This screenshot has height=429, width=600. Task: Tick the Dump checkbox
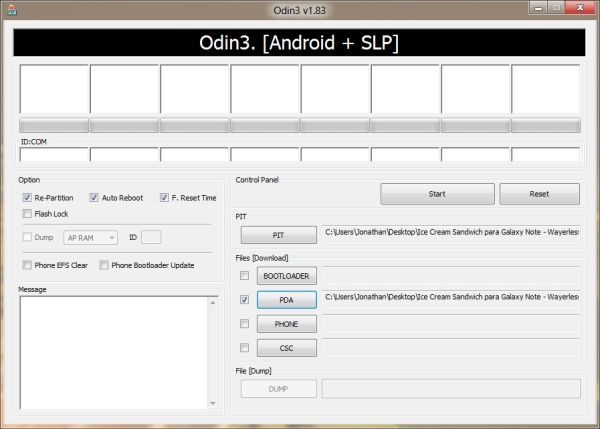point(27,237)
